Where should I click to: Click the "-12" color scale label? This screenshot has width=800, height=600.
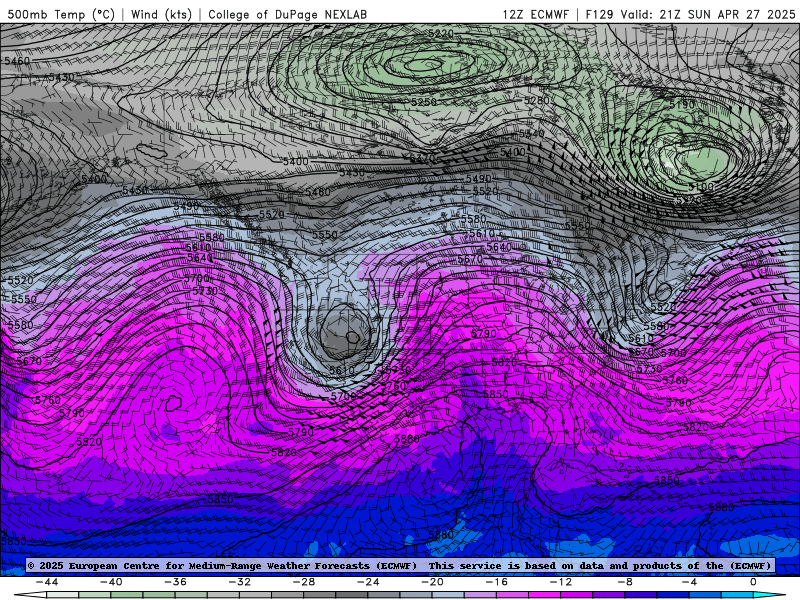[x=561, y=582]
